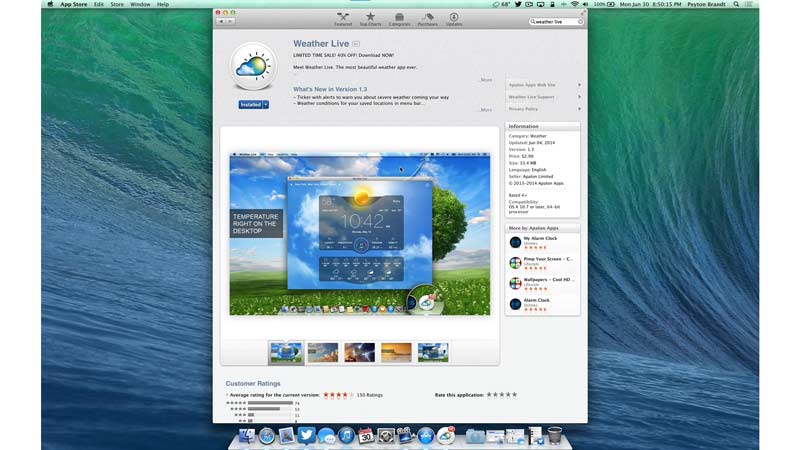This screenshot has width=800, height=450.
Task: Open Spotlight search in the menu bar
Action: 736,4
